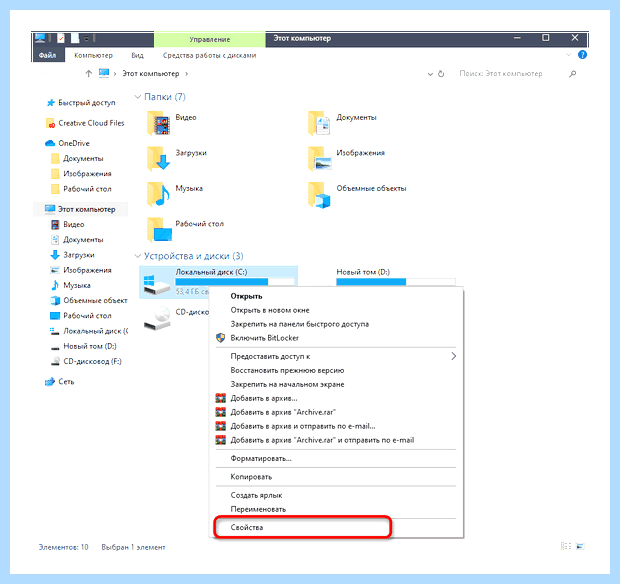Image resolution: width=620 pixels, height=584 pixels.
Task: Collapse the Устройства и диски (3) group
Action: click(138, 256)
